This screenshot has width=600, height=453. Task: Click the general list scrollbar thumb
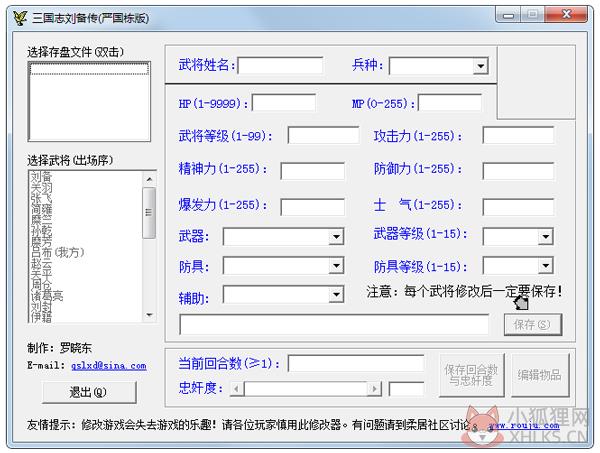pyautogui.click(x=149, y=212)
